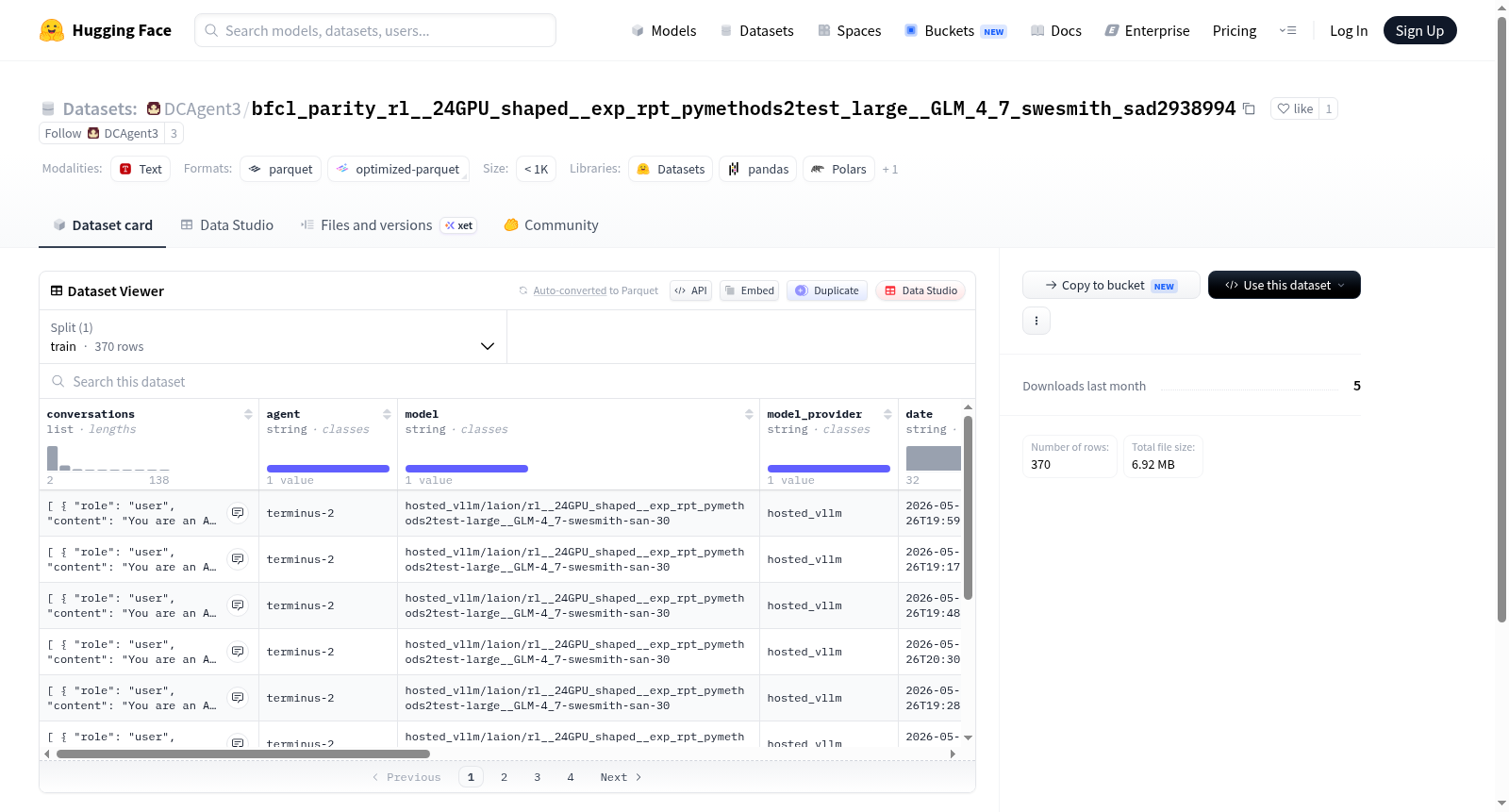Image resolution: width=1509 pixels, height=812 pixels.
Task: Open the Datasets menu item
Action: (756, 30)
